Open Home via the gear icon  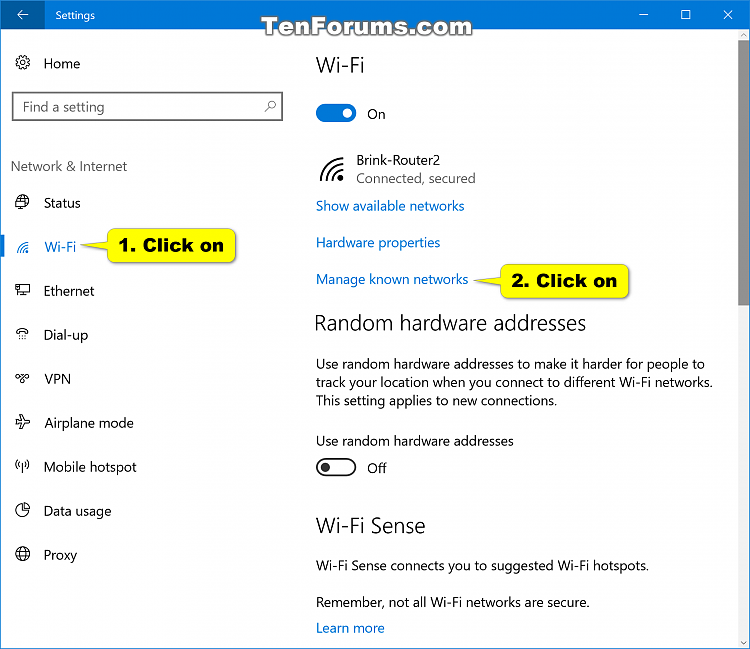[x=23, y=63]
